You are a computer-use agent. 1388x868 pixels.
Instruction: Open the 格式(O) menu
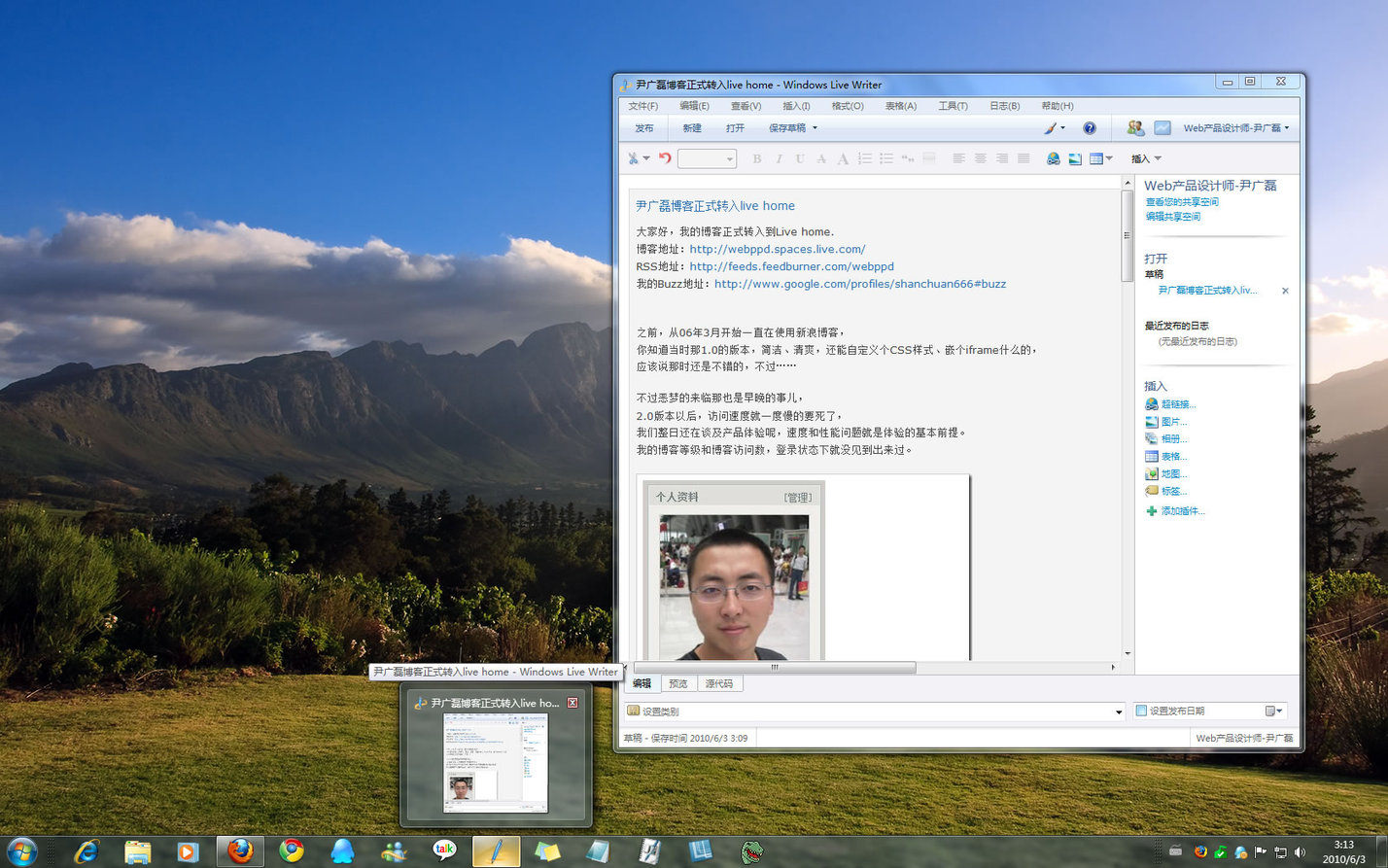click(847, 106)
